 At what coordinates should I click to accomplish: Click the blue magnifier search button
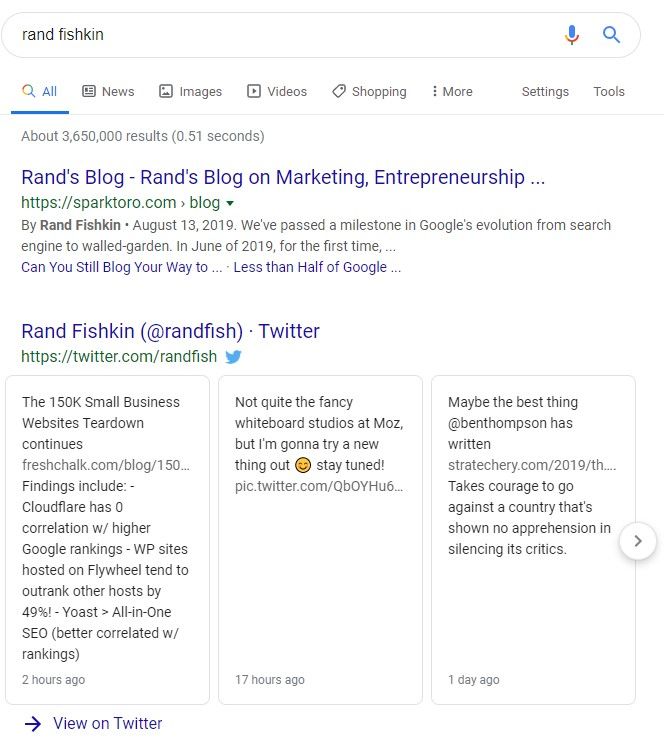click(611, 34)
